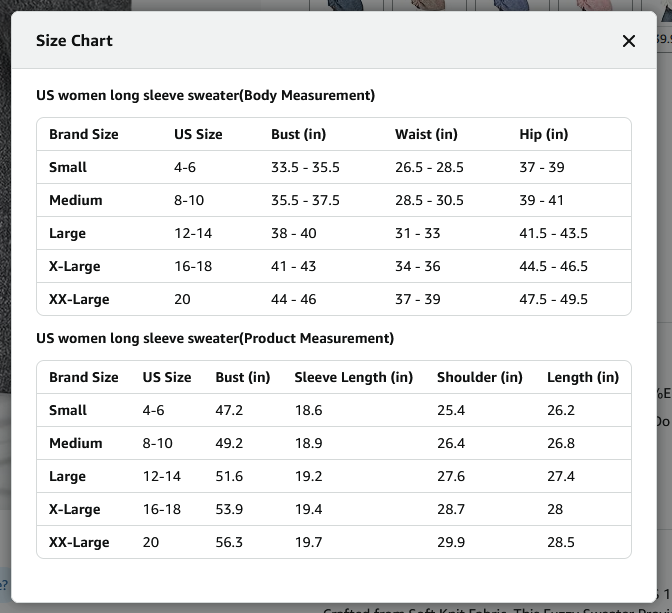Click the XX-Large product bust 56.3
672x613 pixels.
[229, 542]
